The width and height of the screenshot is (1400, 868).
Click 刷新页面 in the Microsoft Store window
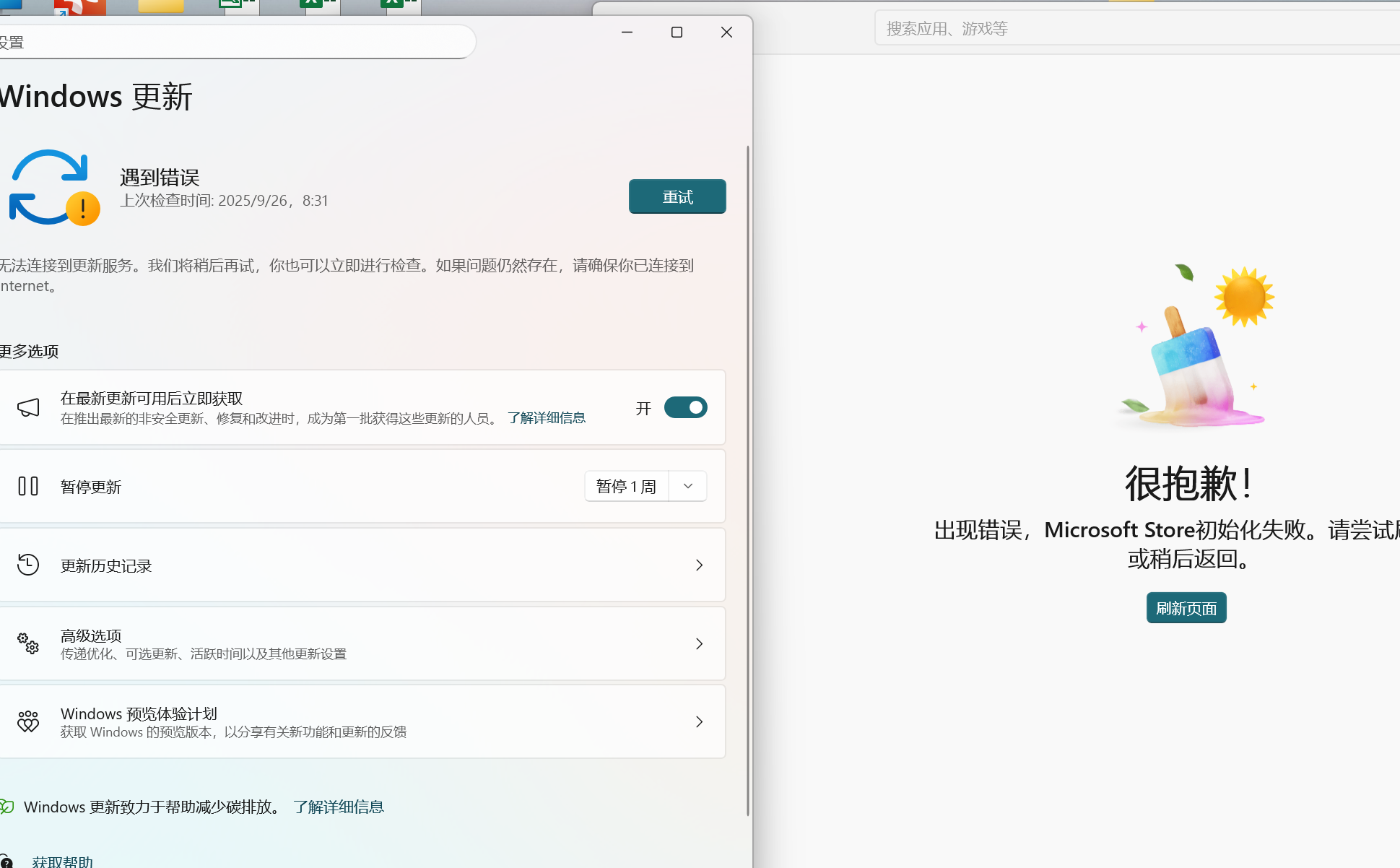(1186, 608)
